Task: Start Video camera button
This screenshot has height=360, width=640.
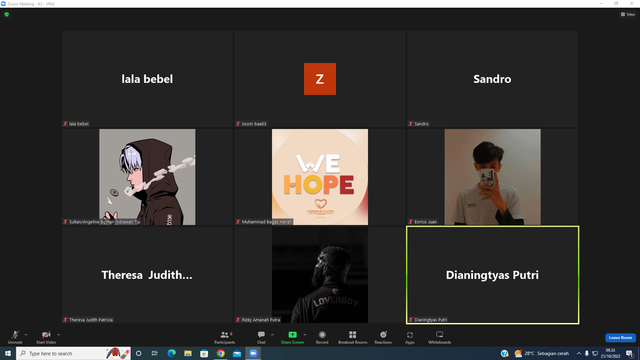Action: (46, 337)
